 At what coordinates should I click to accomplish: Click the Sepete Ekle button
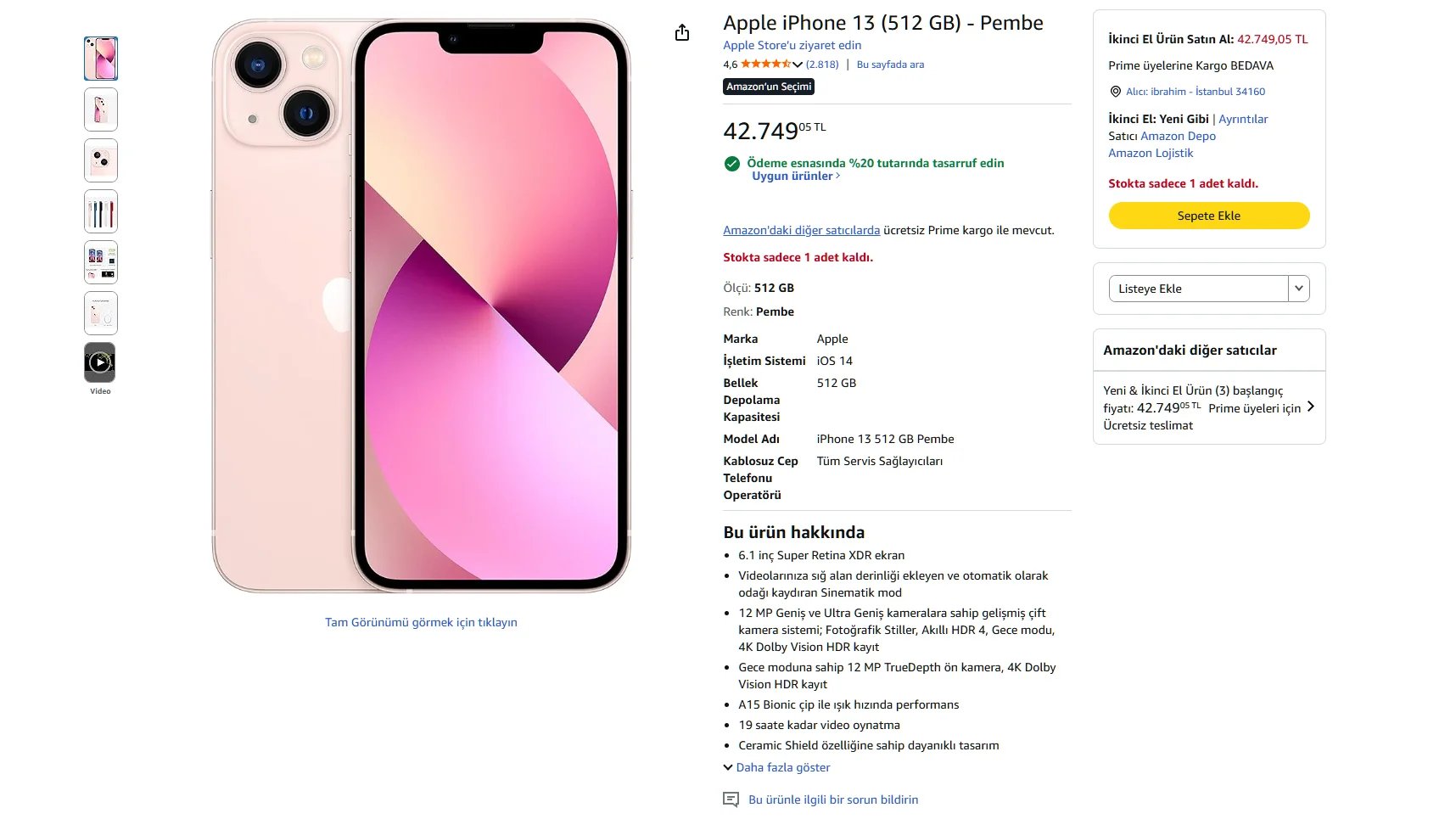[1208, 216]
